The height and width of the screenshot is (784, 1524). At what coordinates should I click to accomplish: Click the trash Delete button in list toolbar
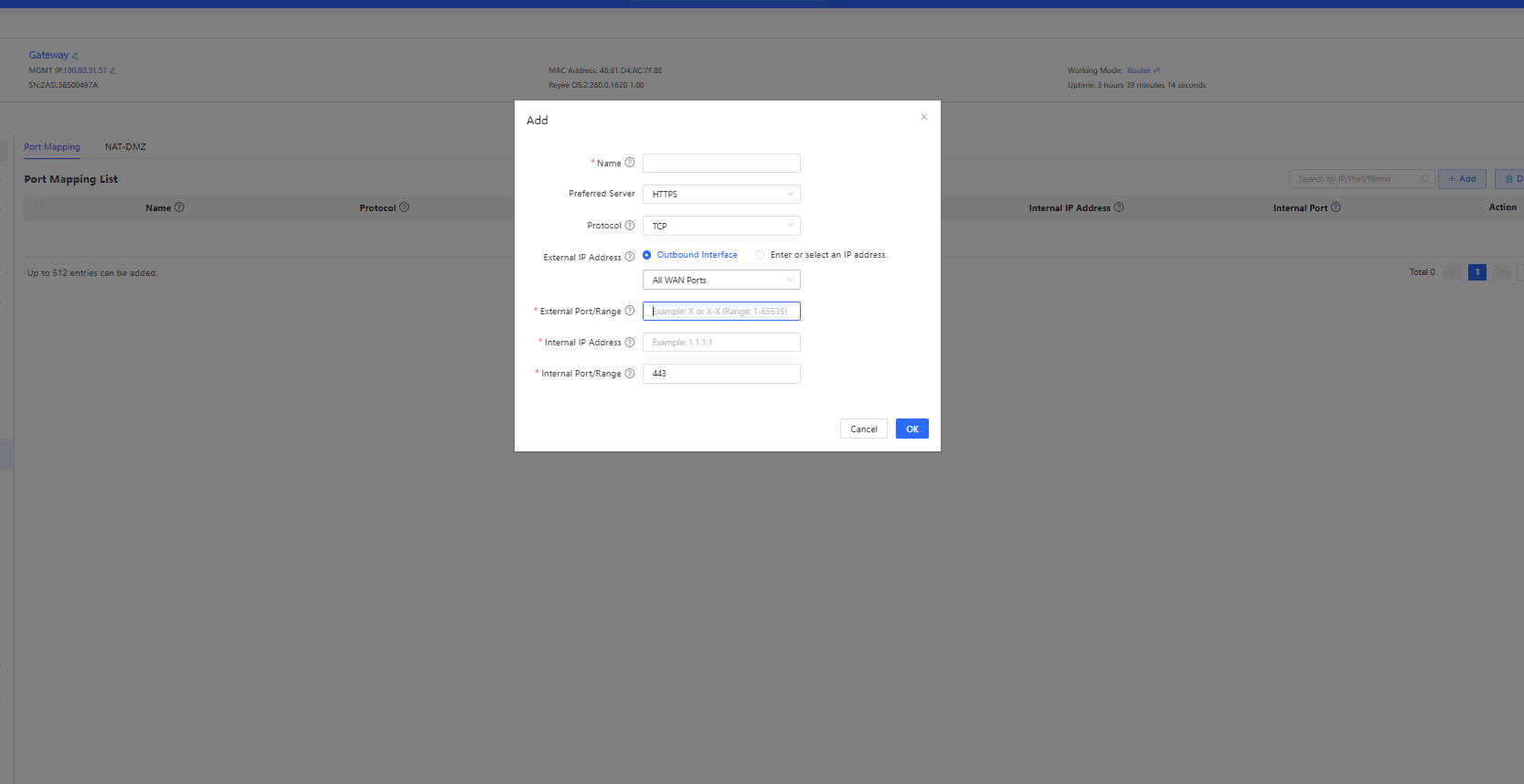click(x=1510, y=179)
